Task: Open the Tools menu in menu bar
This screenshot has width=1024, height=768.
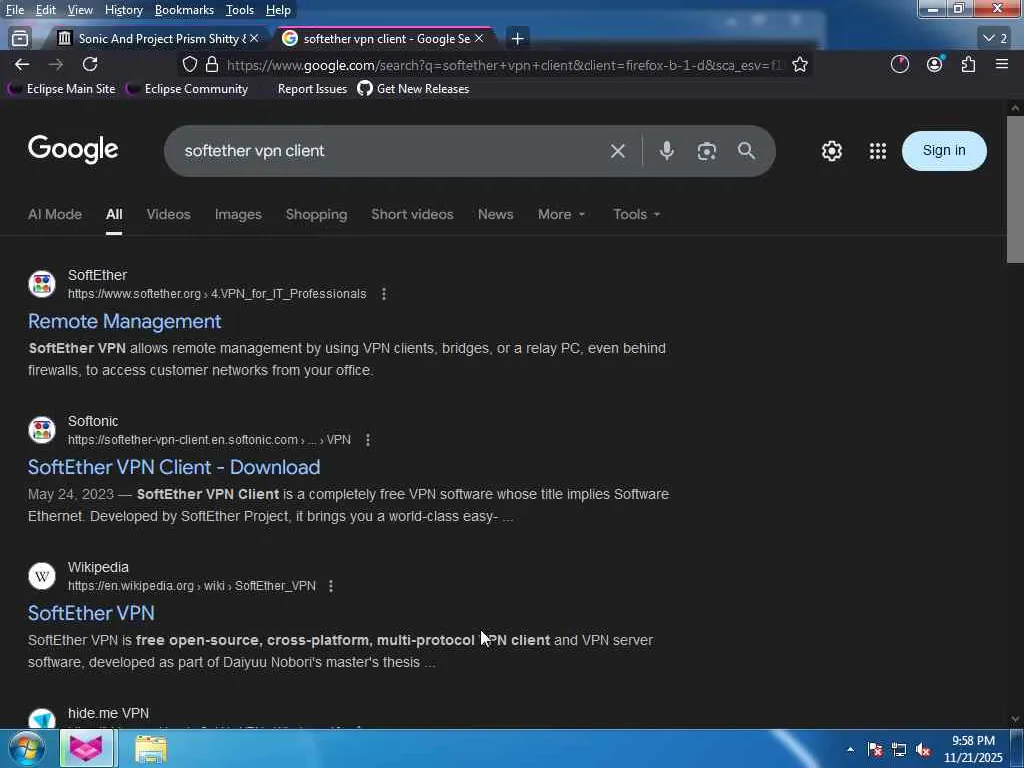Action: (240, 10)
